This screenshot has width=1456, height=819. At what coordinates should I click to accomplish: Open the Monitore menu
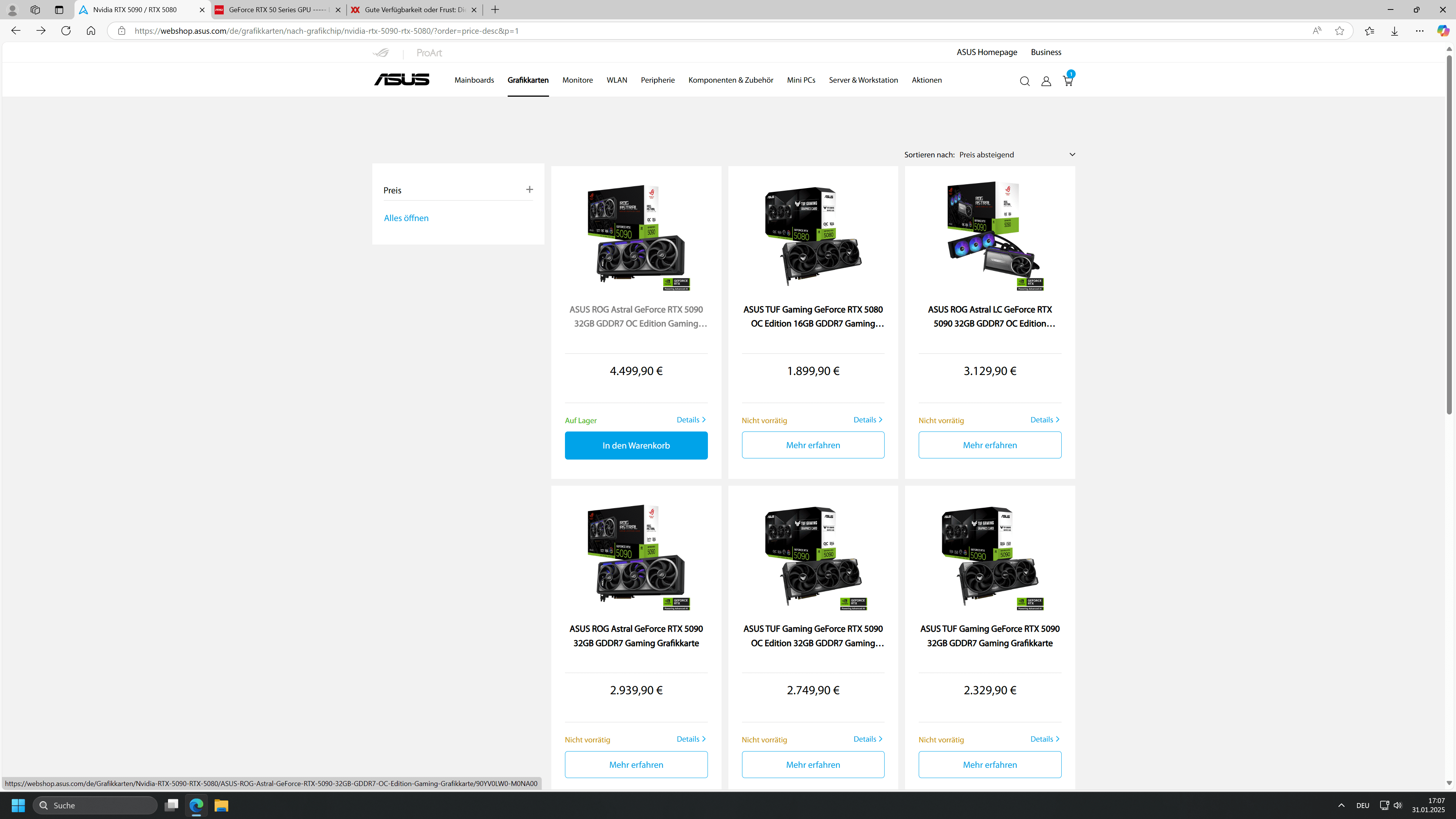[x=577, y=80]
